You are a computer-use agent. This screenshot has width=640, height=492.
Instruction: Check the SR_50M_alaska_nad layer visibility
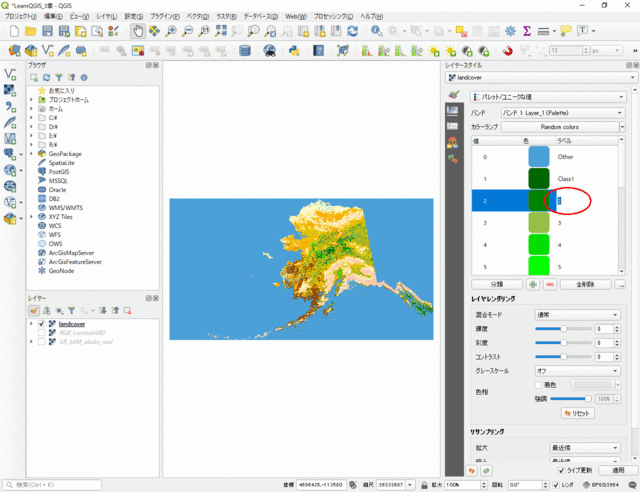click(41, 342)
